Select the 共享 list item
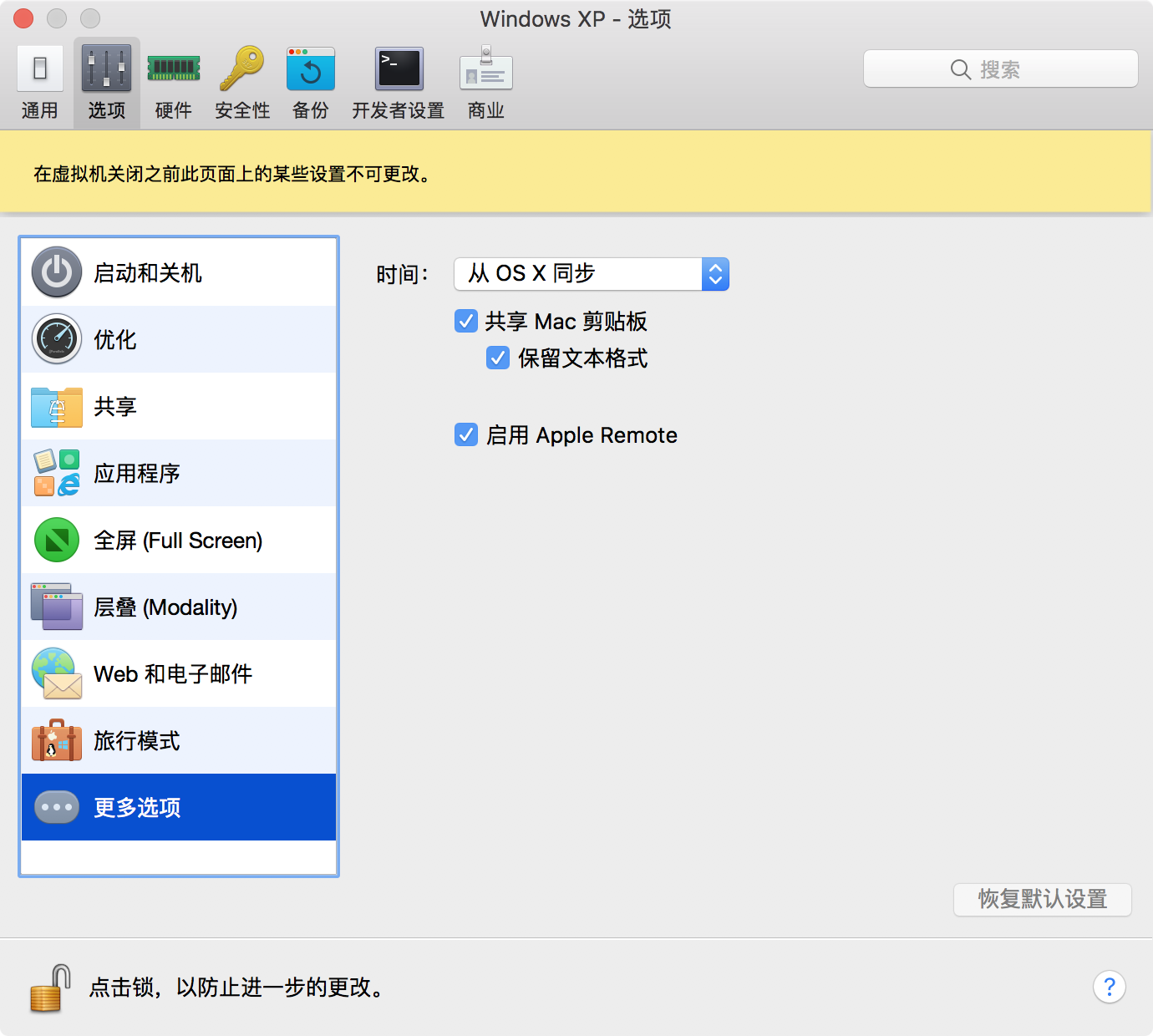1153x1036 pixels. [179, 406]
